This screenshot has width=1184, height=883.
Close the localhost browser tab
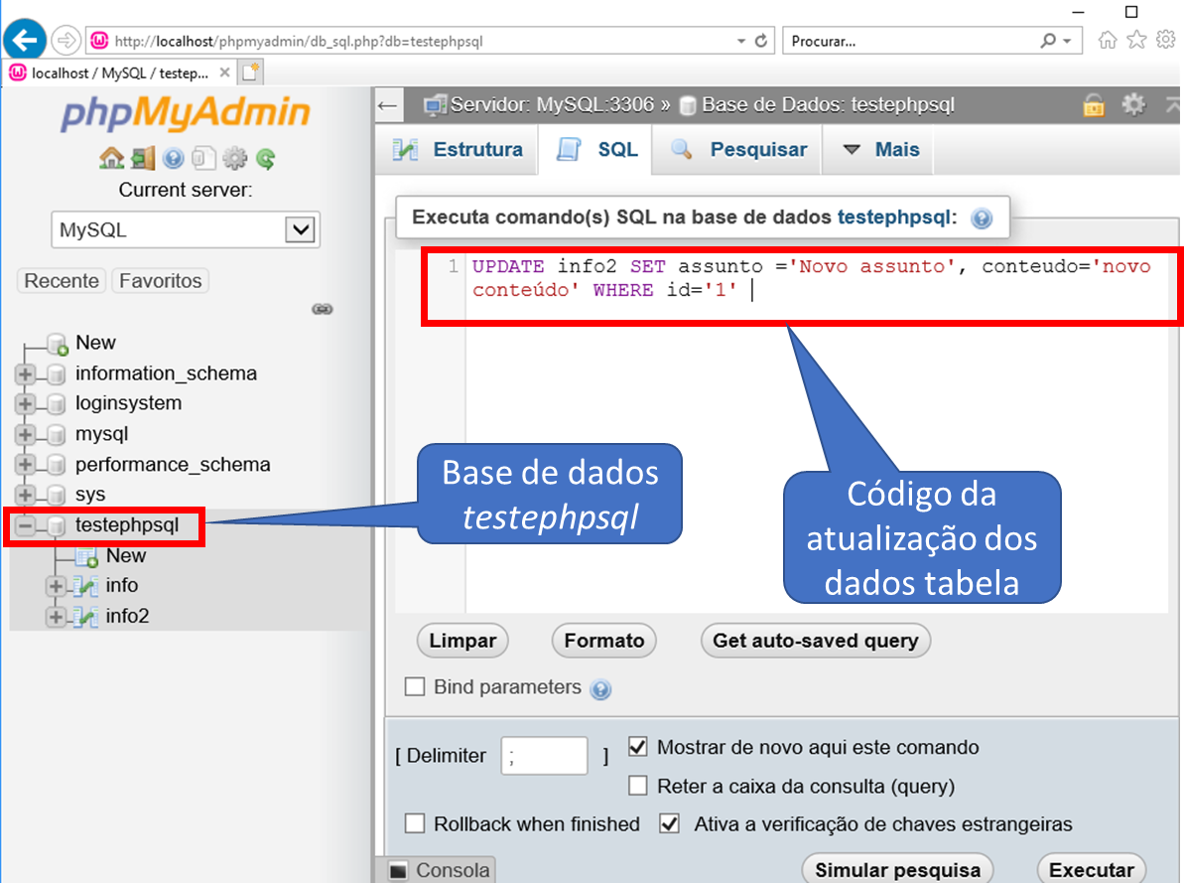point(224,73)
